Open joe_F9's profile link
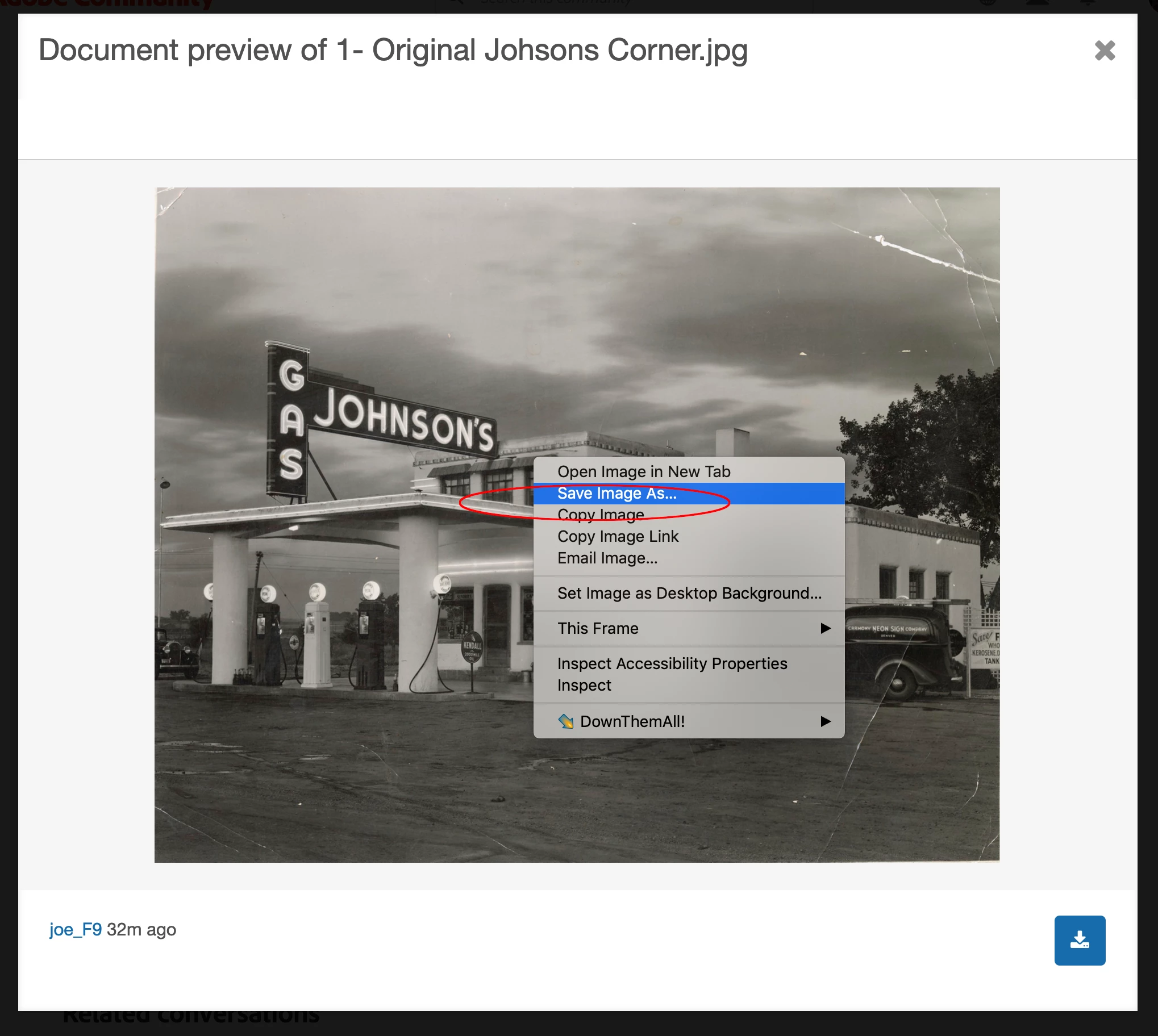 (75, 930)
